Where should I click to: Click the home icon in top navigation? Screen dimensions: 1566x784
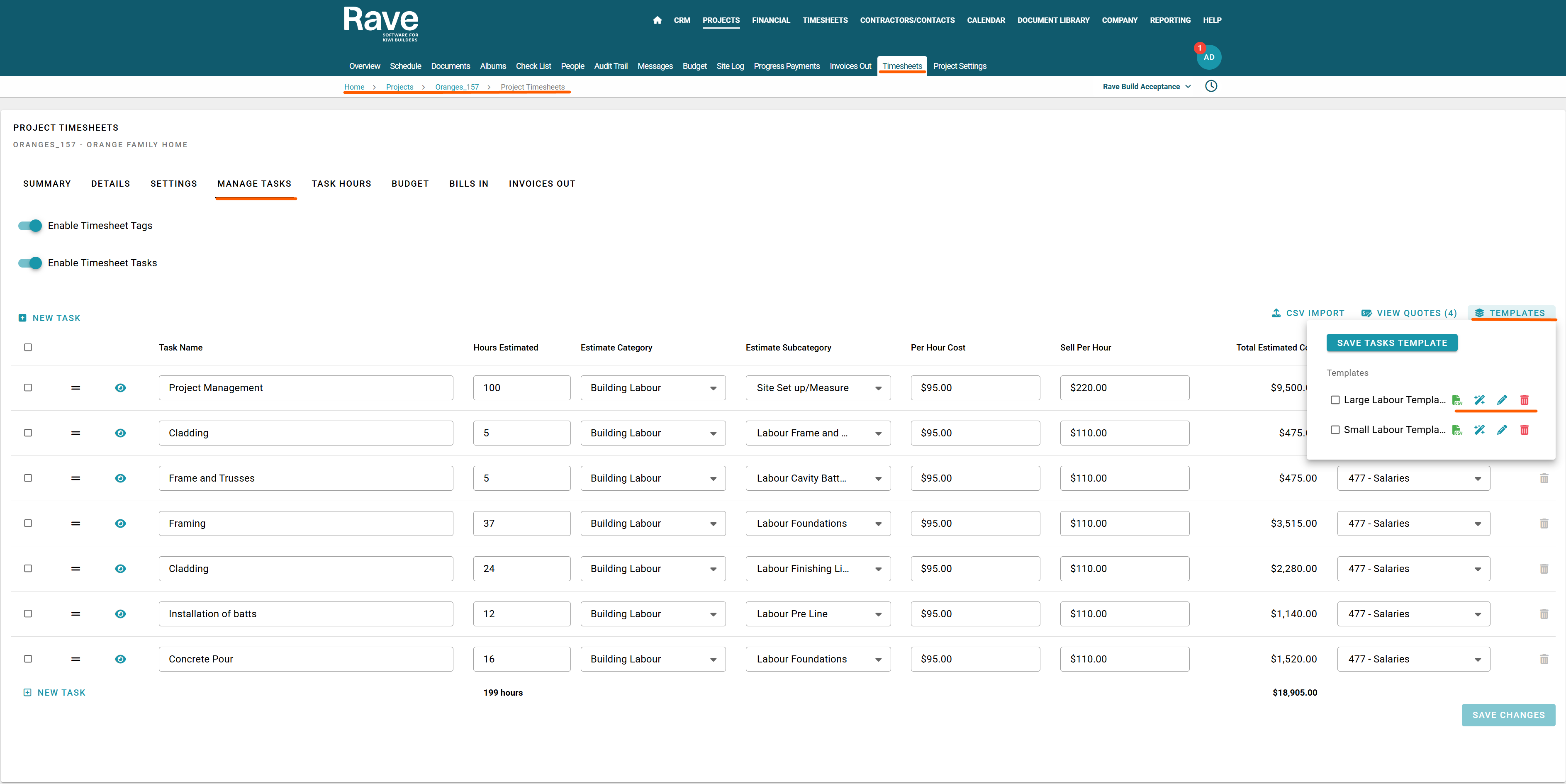pos(657,20)
